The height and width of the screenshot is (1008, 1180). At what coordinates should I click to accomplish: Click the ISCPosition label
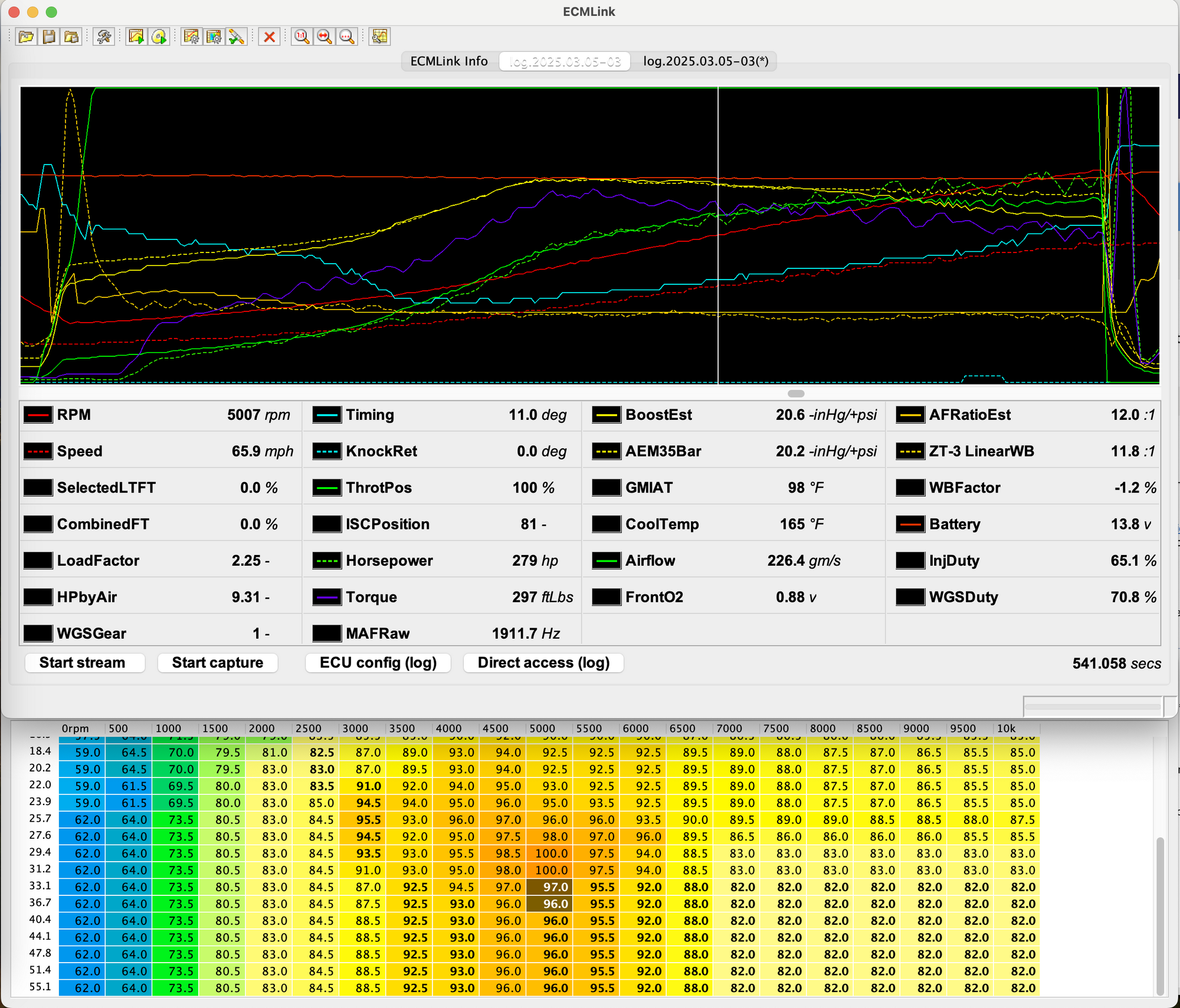tap(388, 524)
